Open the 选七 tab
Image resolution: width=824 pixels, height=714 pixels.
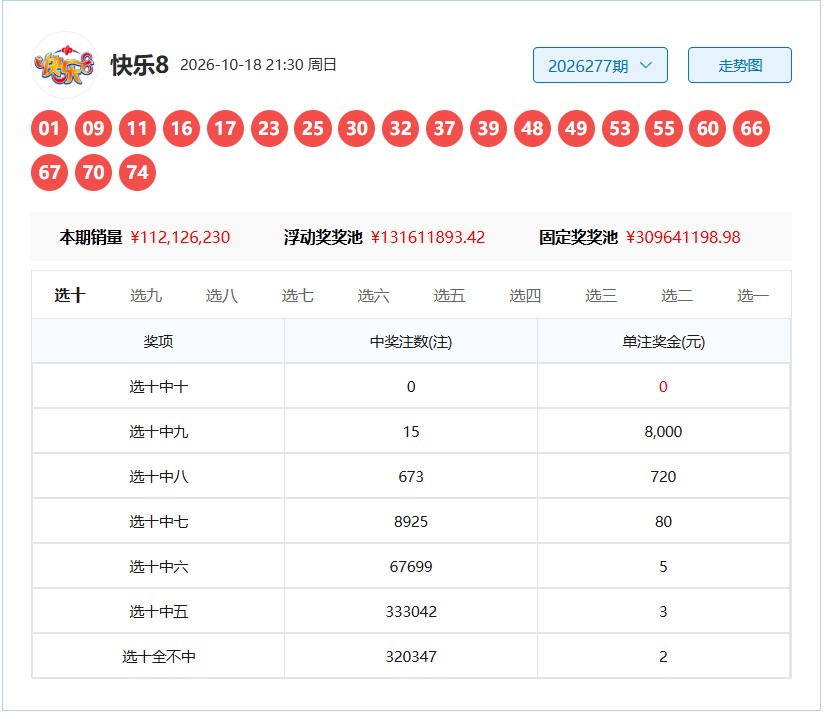coord(297,295)
